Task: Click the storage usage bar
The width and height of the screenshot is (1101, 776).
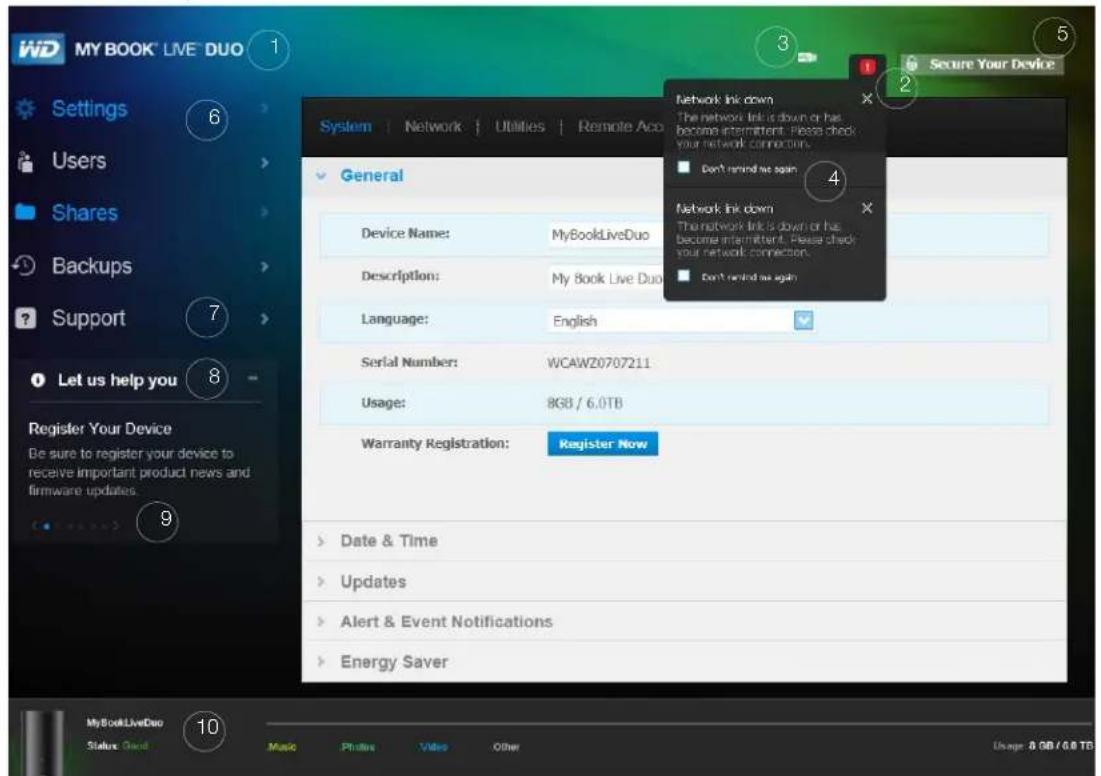Action: [678, 723]
